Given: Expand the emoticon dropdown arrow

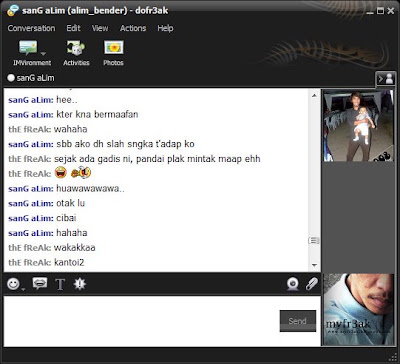Looking at the screenshot, I should 23,289.
